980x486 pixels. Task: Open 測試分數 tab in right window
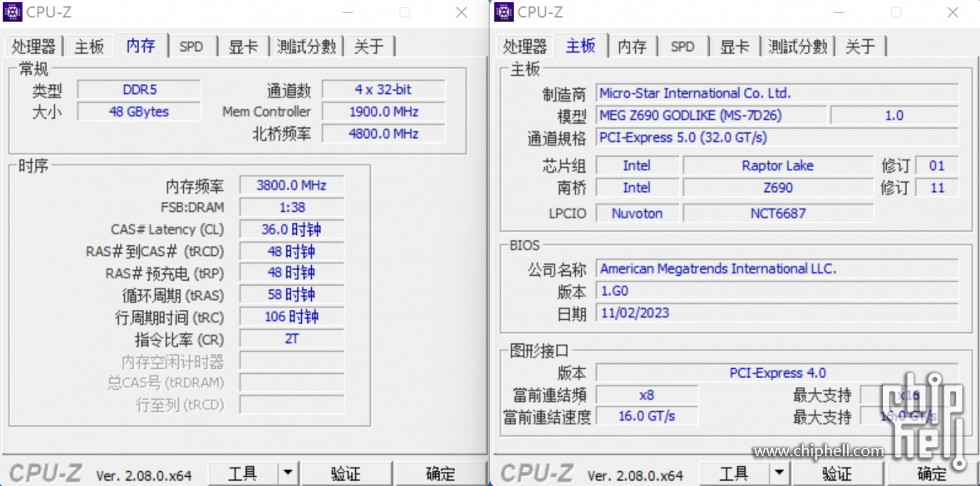click(x=798, y=47)
